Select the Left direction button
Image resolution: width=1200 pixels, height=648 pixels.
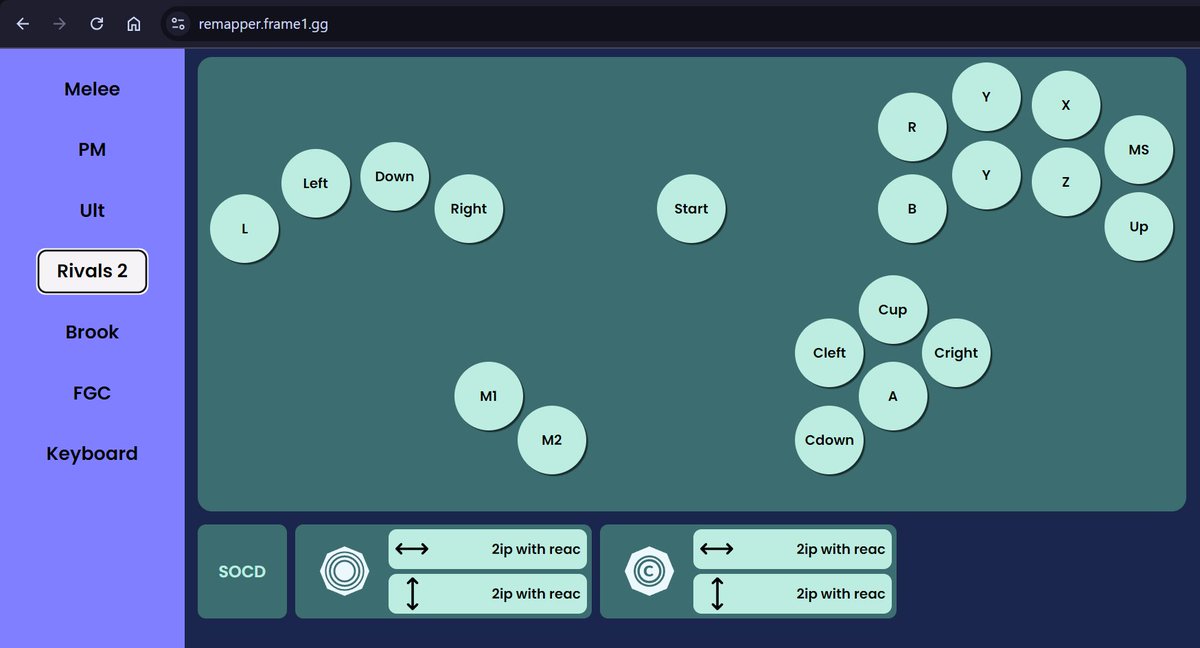point(315,183)
